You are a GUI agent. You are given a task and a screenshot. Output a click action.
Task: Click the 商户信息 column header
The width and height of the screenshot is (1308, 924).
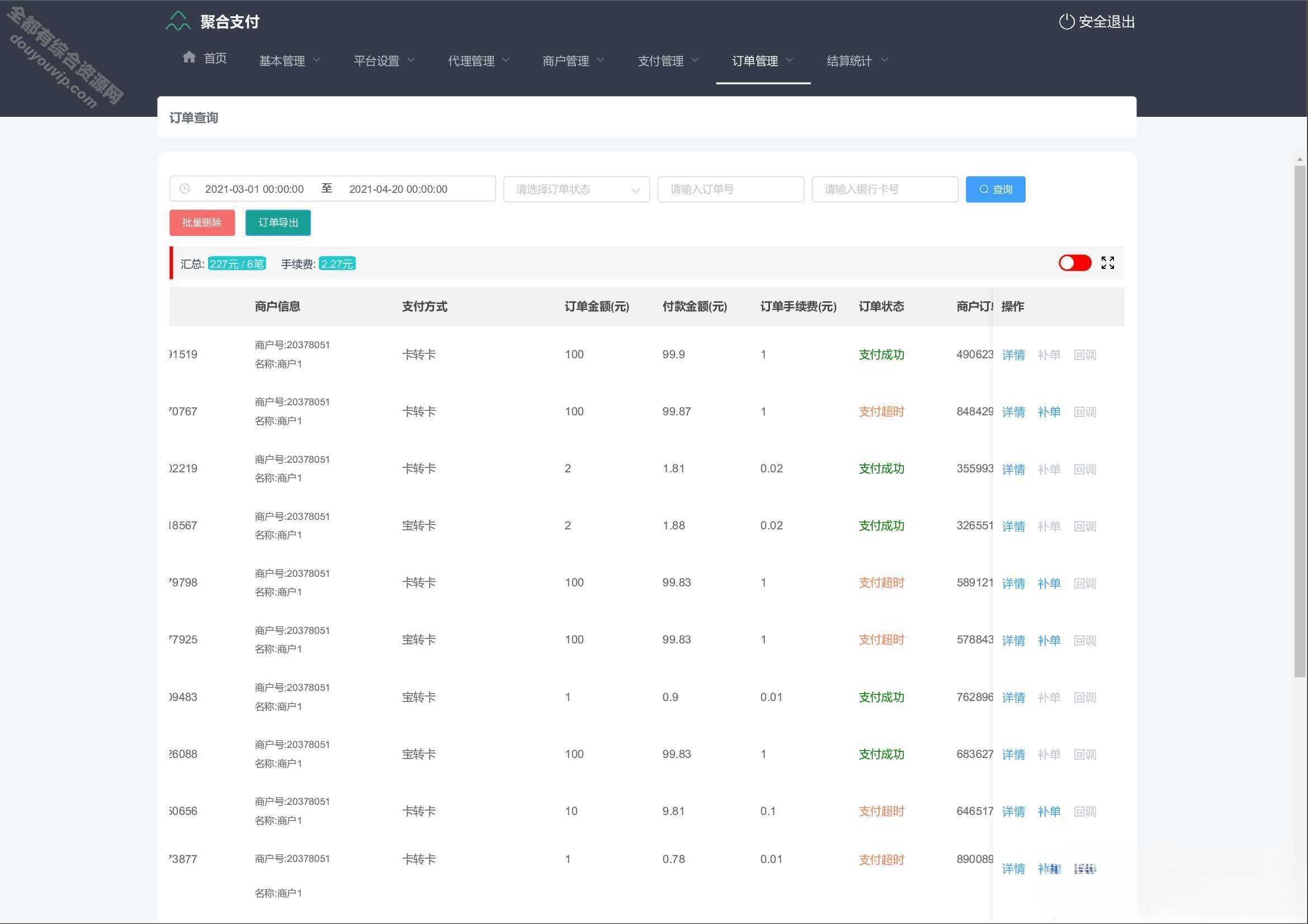(x=277, y=306)
